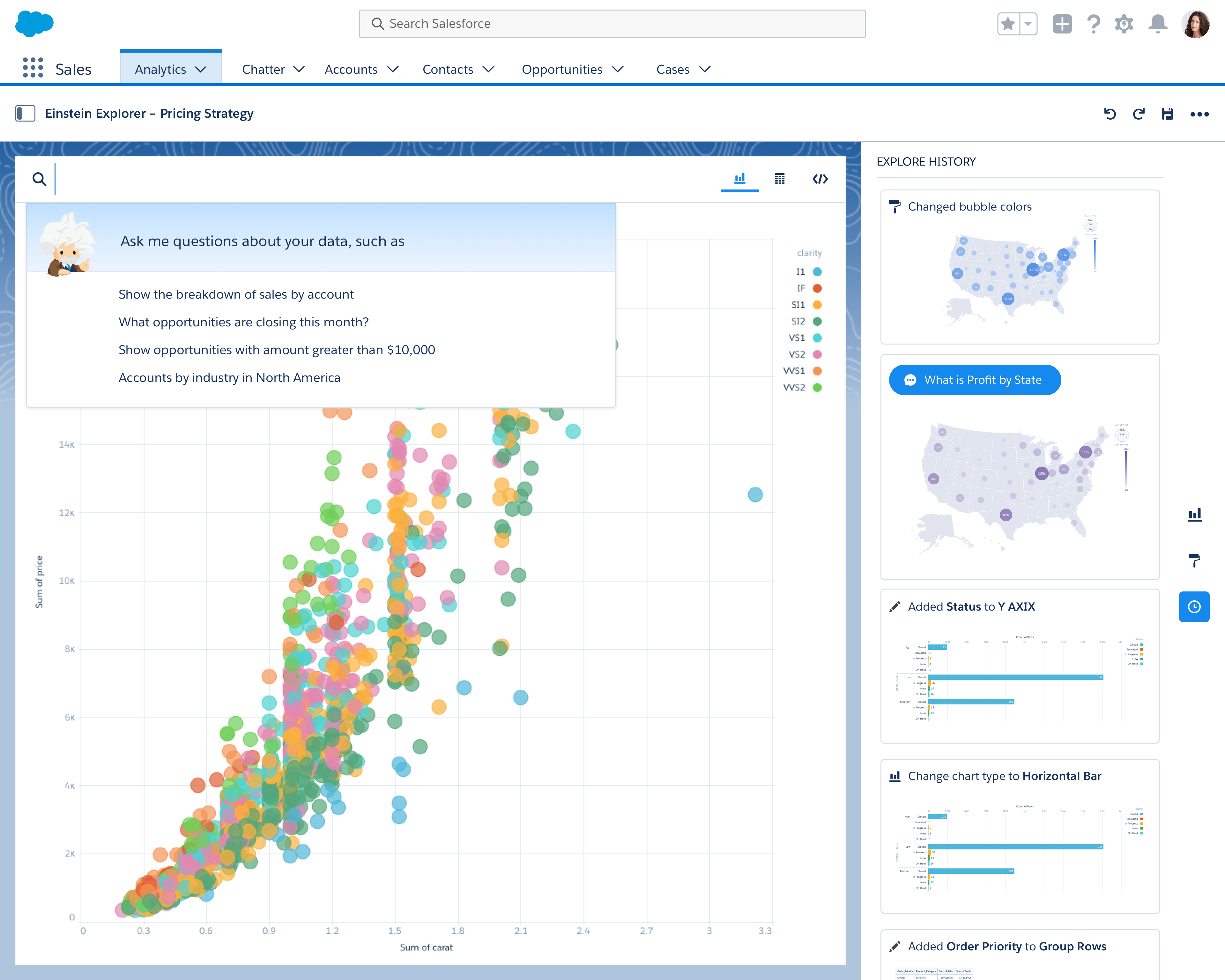
Task: Click the 'Sum of carat' axis label
Action: [426, 947]
